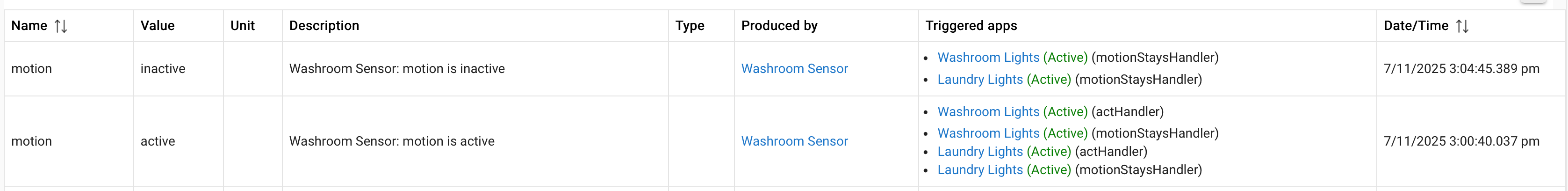Select the 'motion is inactive' description cell
This screenshot has width=1568, height=191.
pos(396,69)
